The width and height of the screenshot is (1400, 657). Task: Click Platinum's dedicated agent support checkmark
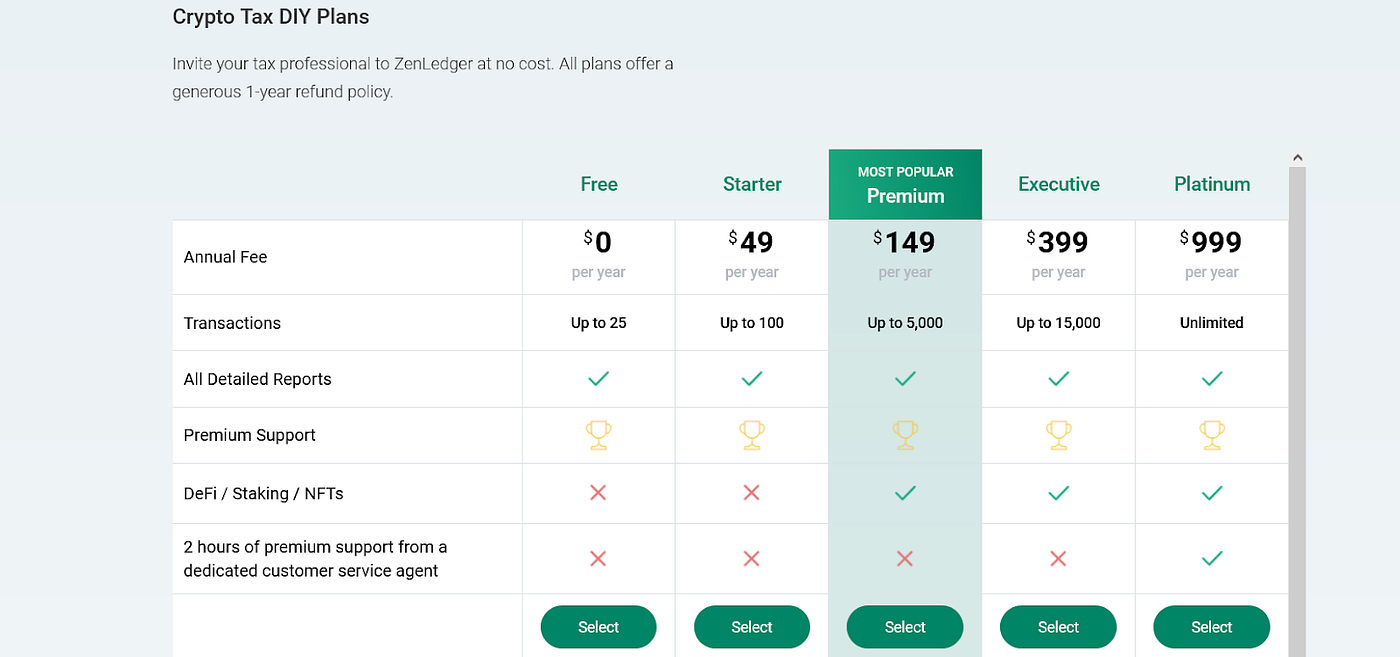click(x=1212, y=558)
